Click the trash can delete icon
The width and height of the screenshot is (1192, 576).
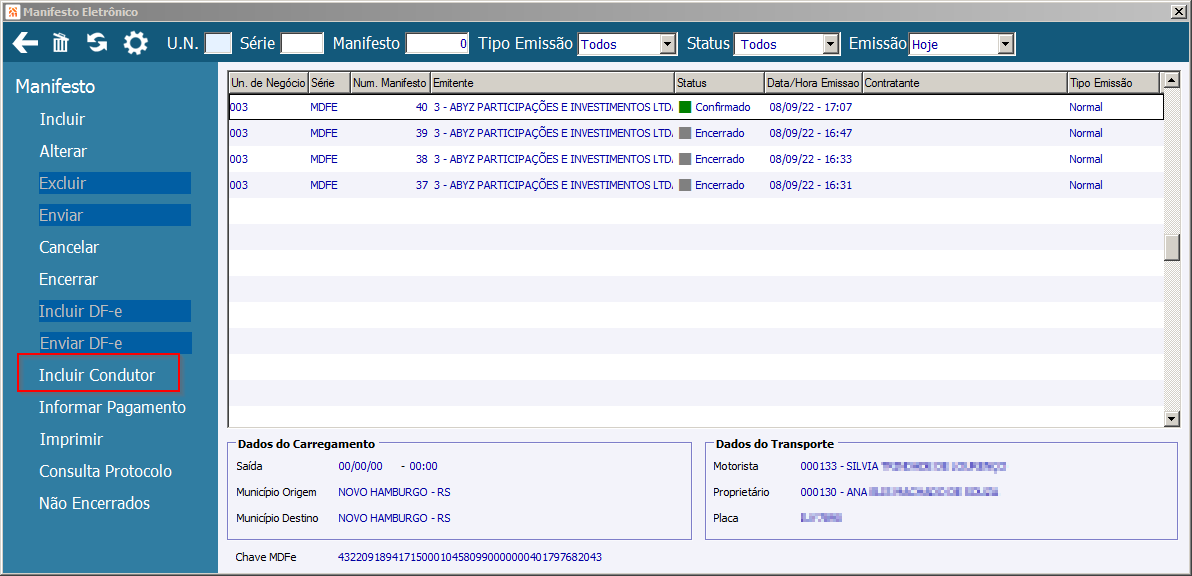tap(61, 43)
